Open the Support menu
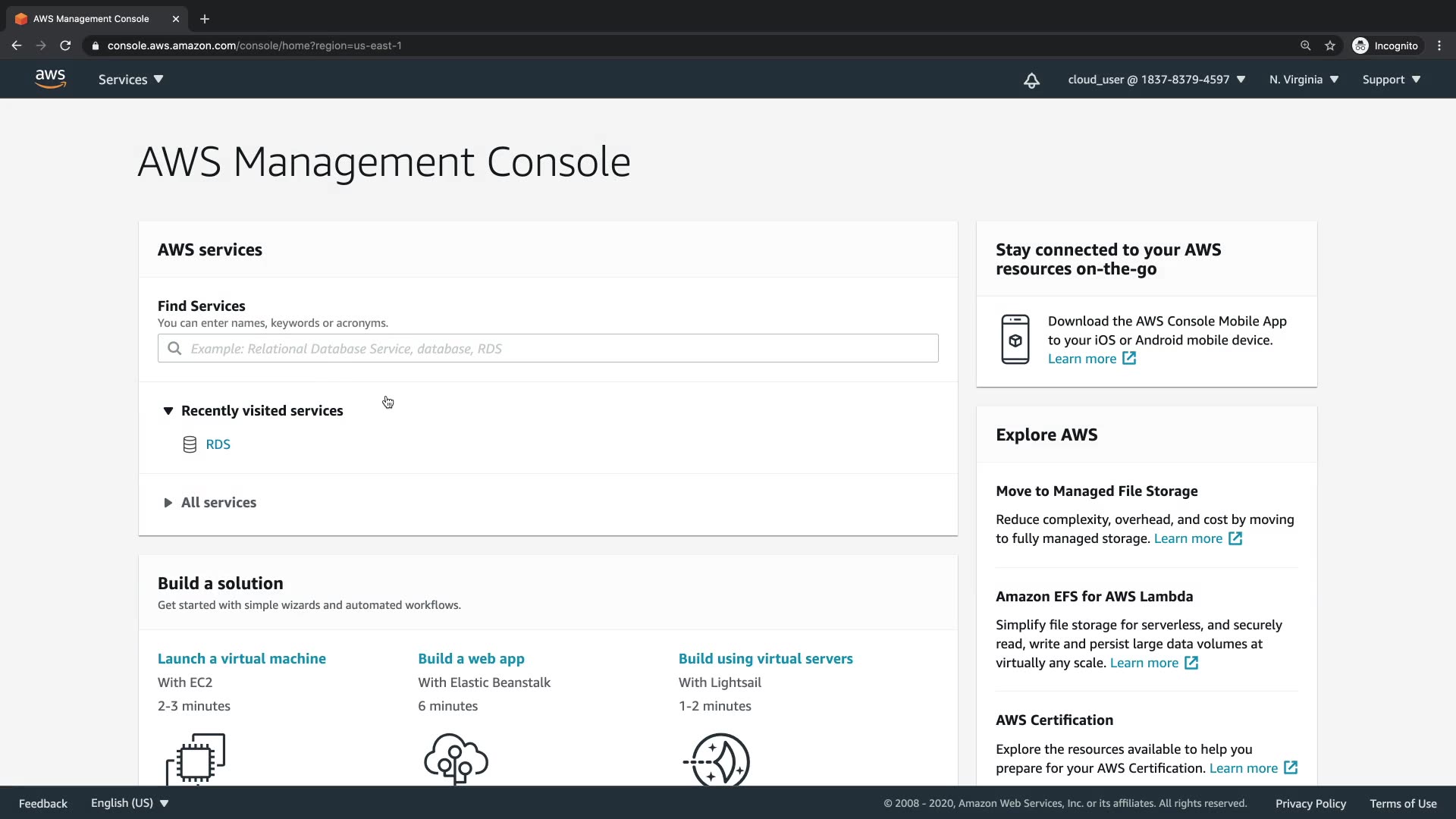The height and width of the screenshot is (819, 1456). (1391, 80)
